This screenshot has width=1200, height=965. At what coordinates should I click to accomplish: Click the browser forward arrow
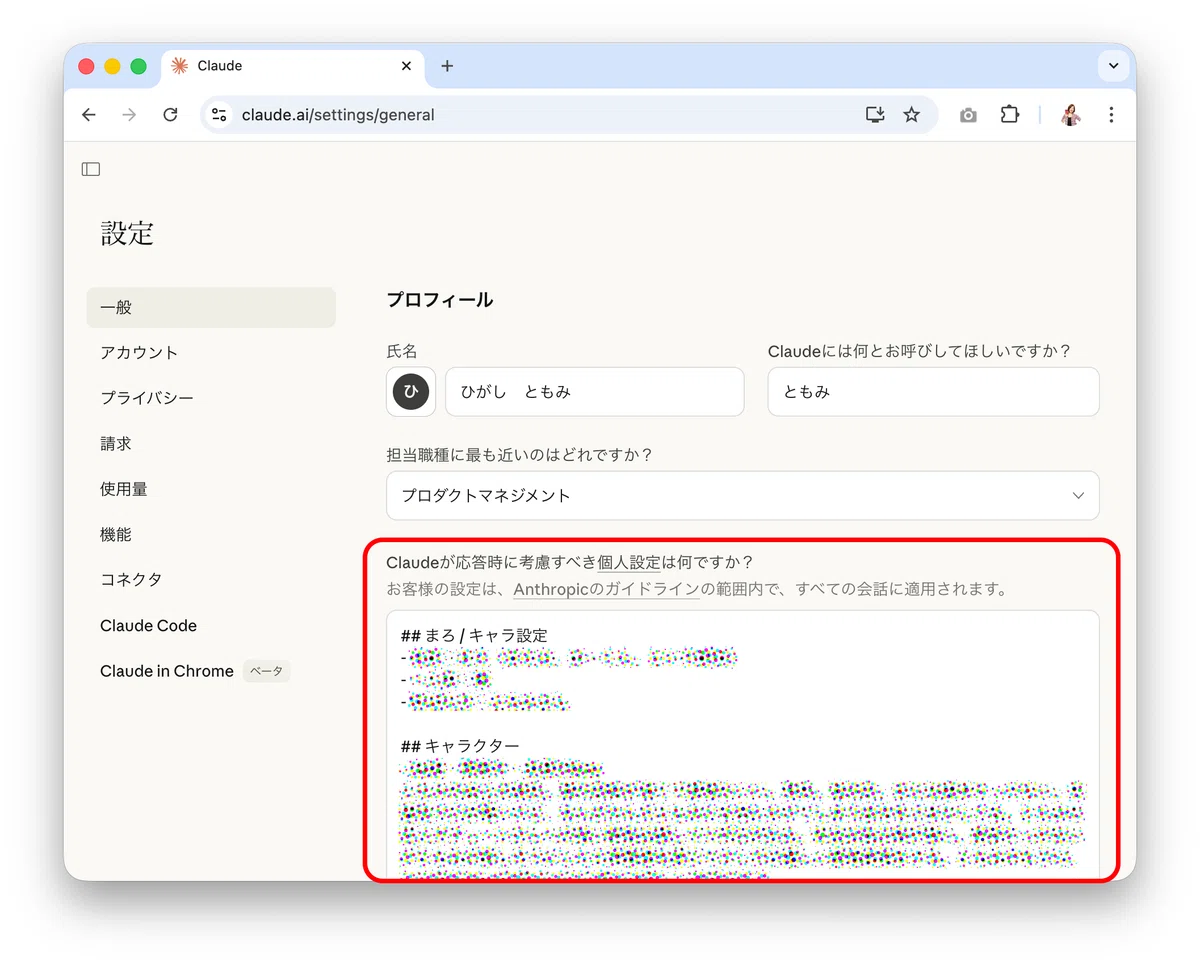(x=129, y=115)
